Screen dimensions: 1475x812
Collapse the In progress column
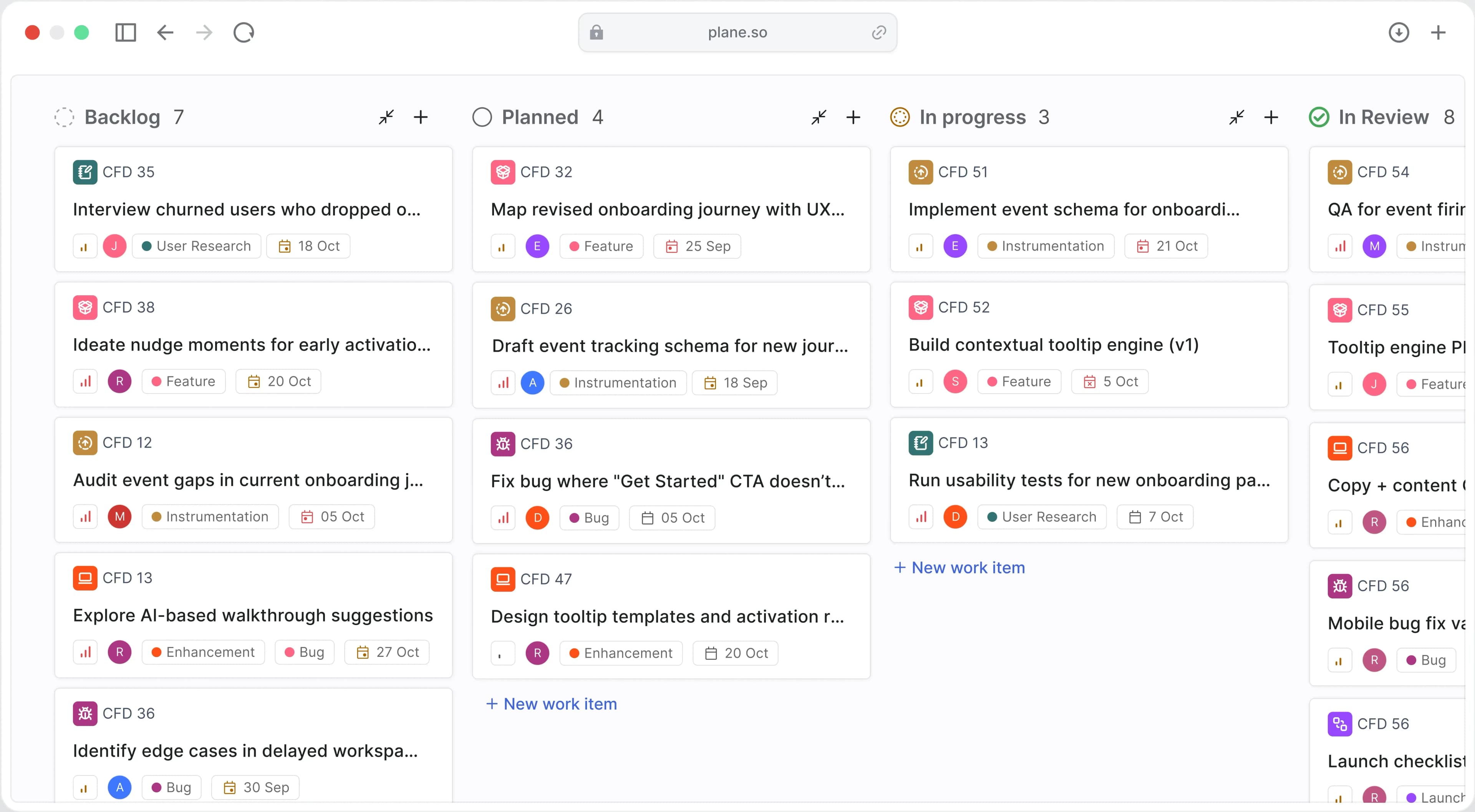(x=1237, y=117)
